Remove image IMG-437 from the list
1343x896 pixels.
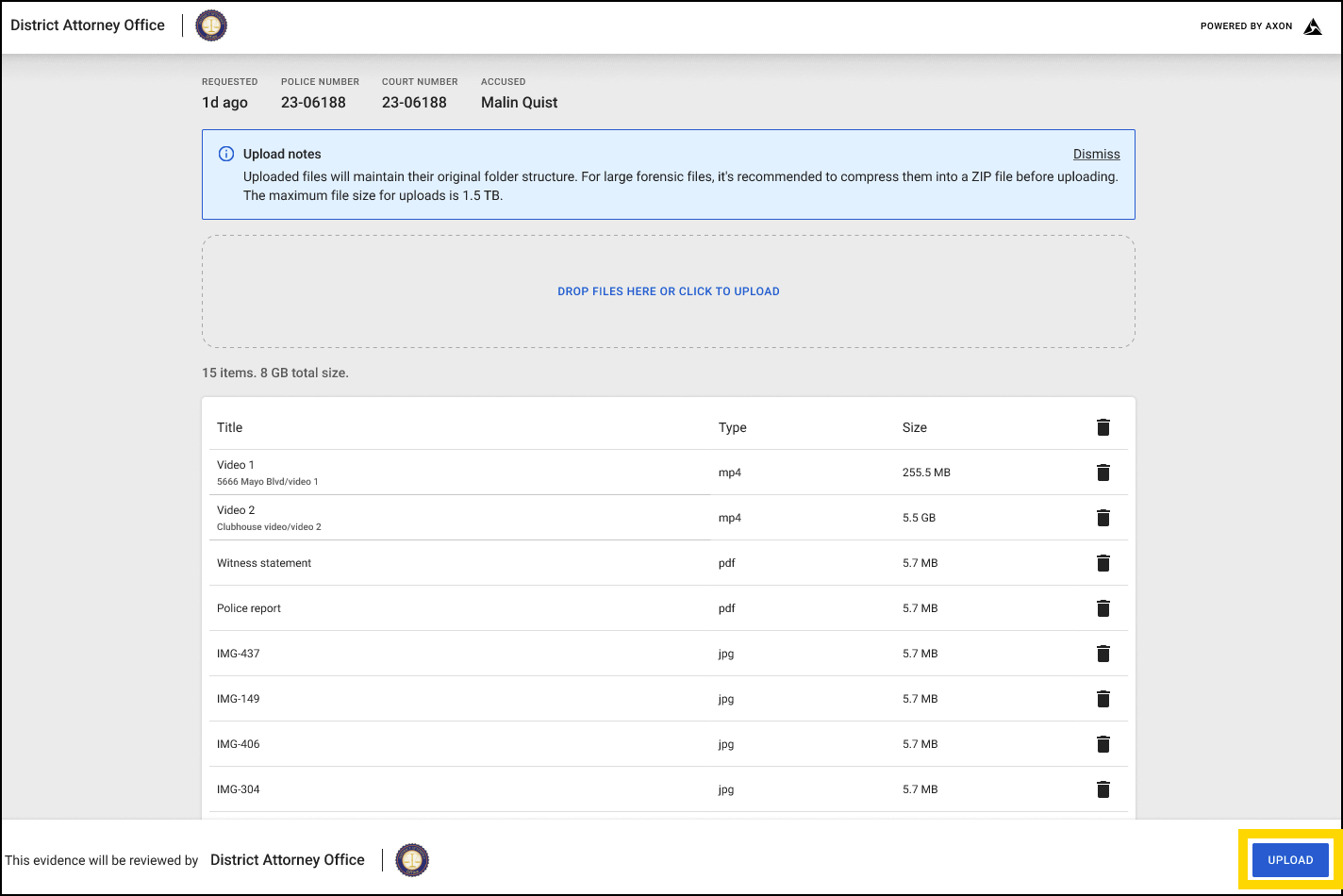pos(1103,654)
